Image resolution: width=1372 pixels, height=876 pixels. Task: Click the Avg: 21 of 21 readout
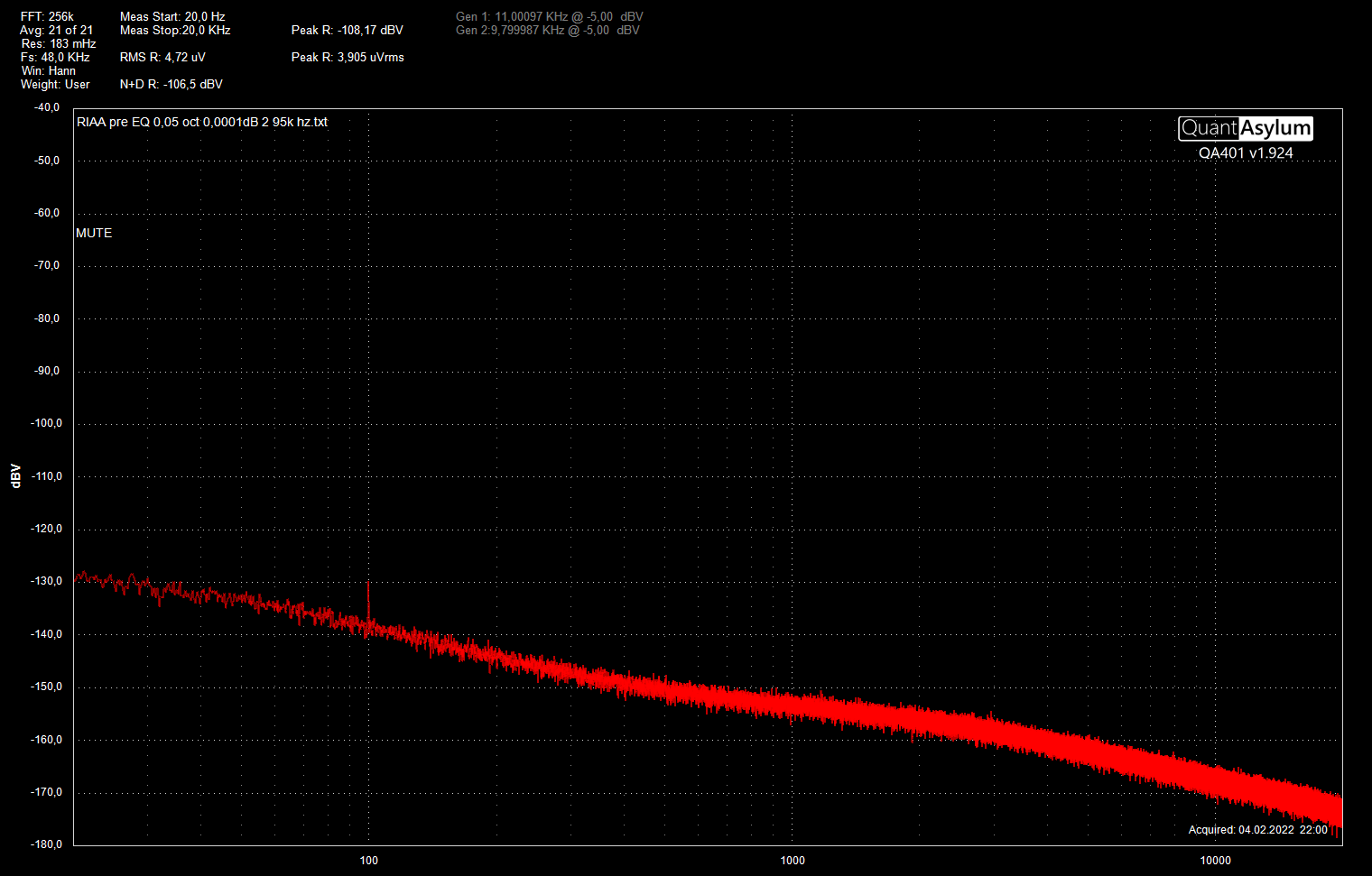click(x=56, y=30)
